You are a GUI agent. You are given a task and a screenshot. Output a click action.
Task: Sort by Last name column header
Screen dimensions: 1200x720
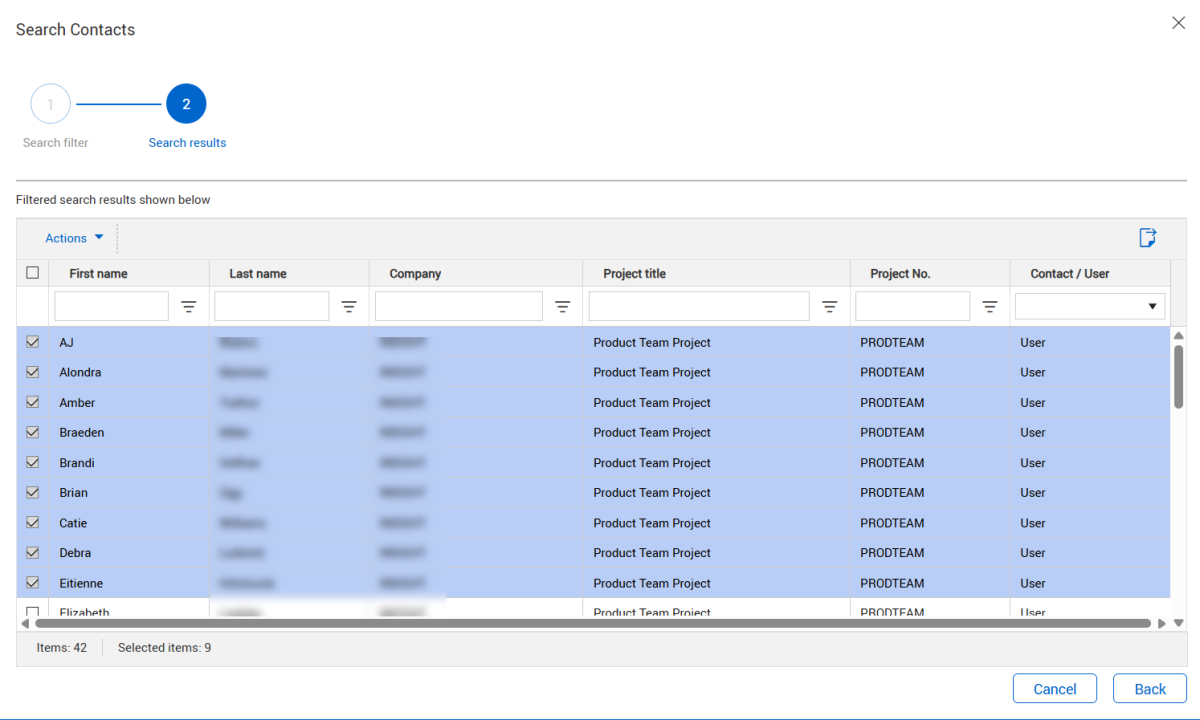[258, 273]
